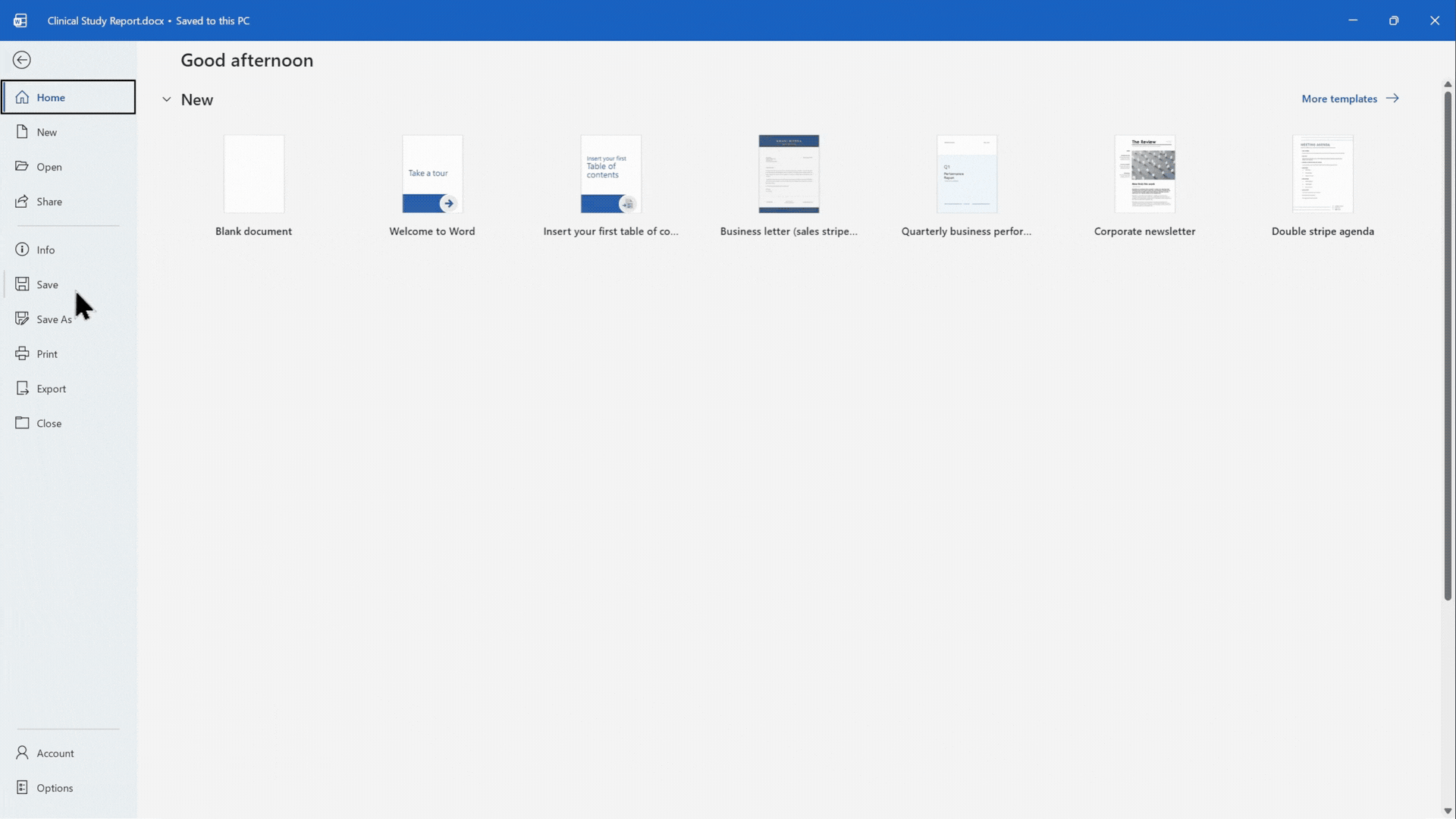Go to the Open menu item

click(x=68, y=167)
